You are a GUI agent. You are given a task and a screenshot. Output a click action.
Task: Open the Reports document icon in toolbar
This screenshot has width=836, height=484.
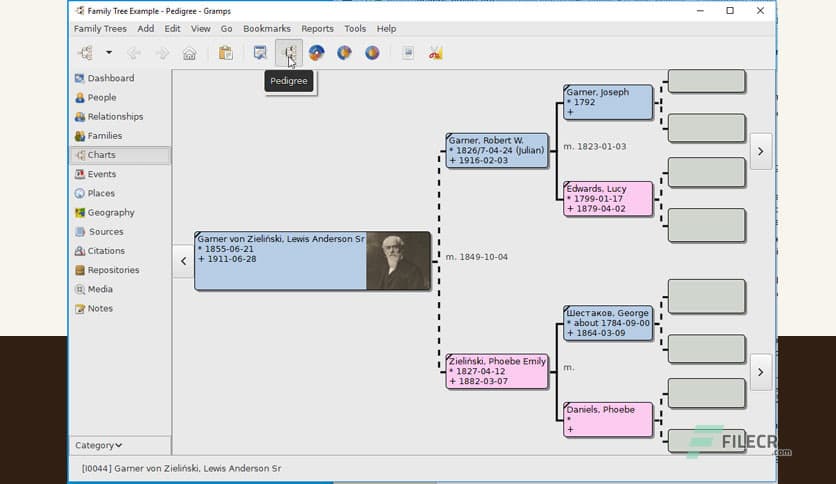(x=408, y=53)
